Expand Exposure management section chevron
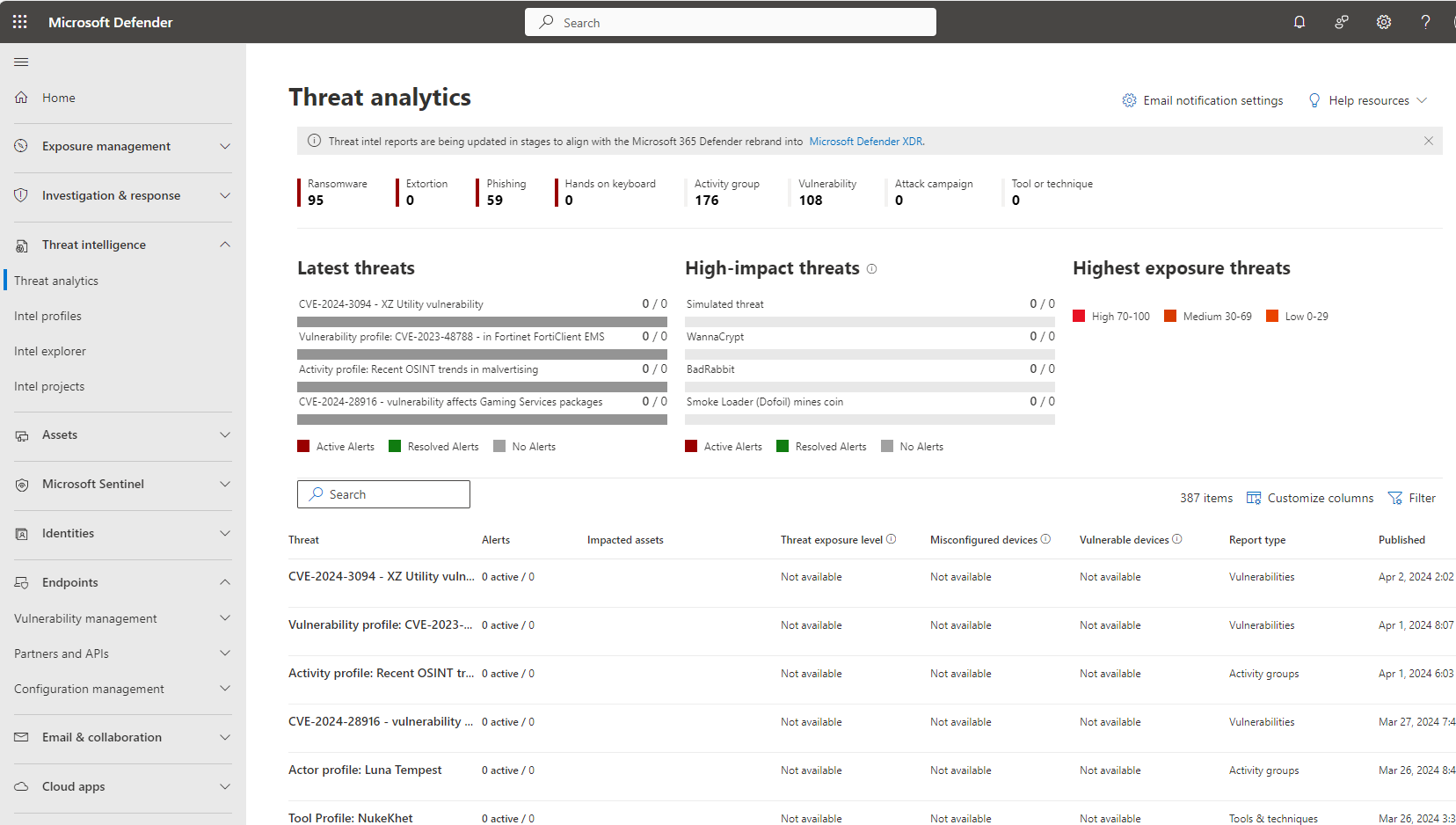This screenshot has width=1456, height=825. (225, 146)
